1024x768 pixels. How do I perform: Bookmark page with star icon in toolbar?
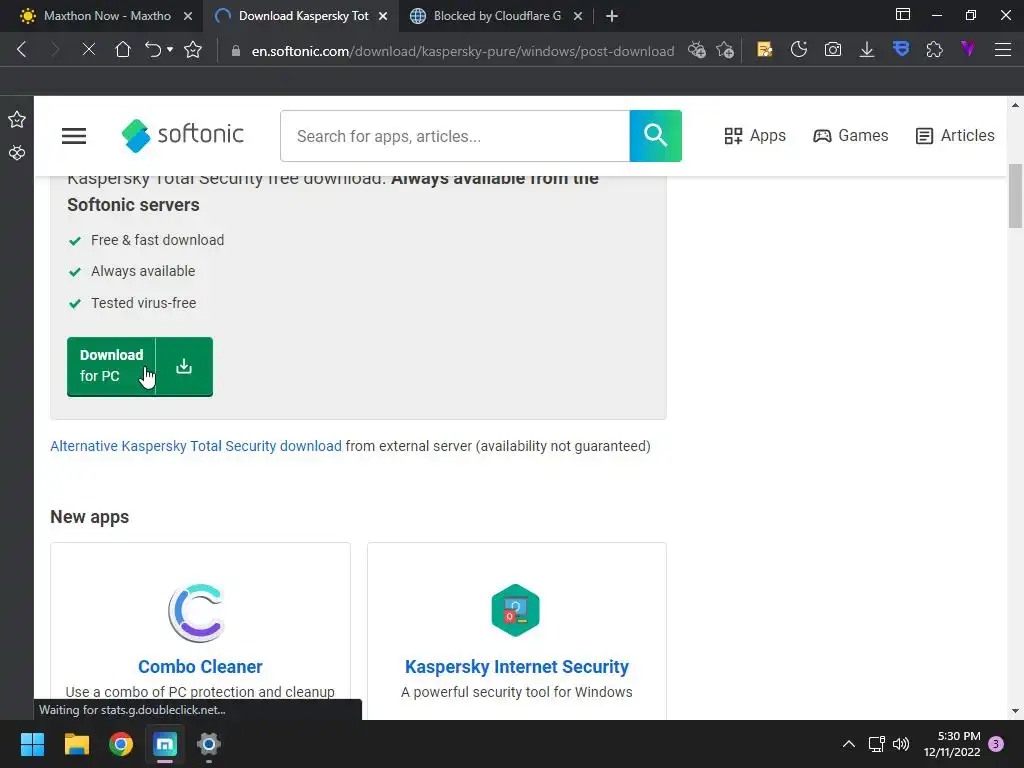point(193,50)
